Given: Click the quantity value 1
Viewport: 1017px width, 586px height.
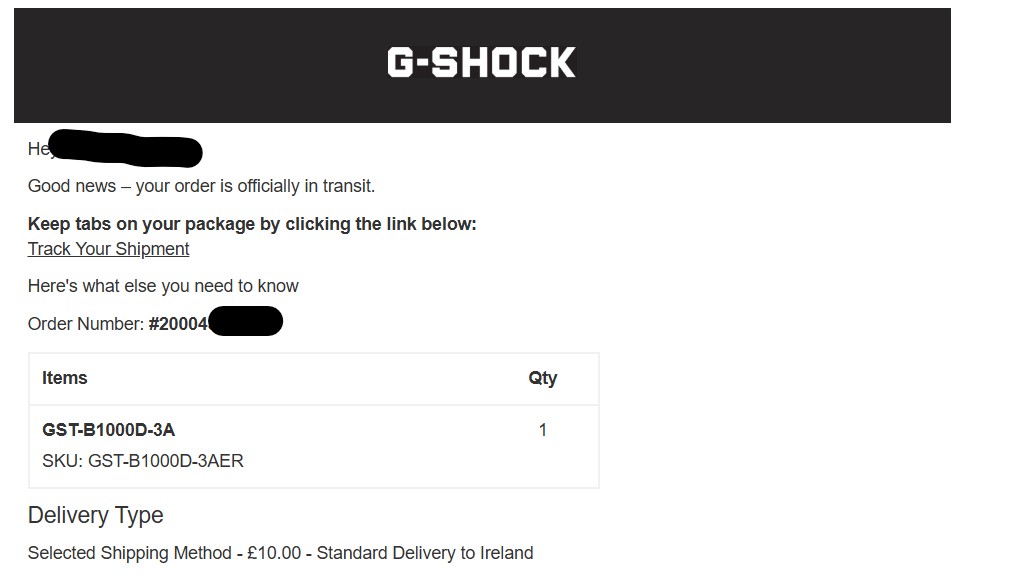Looking at the screenshot, I should tap(543, 430).
